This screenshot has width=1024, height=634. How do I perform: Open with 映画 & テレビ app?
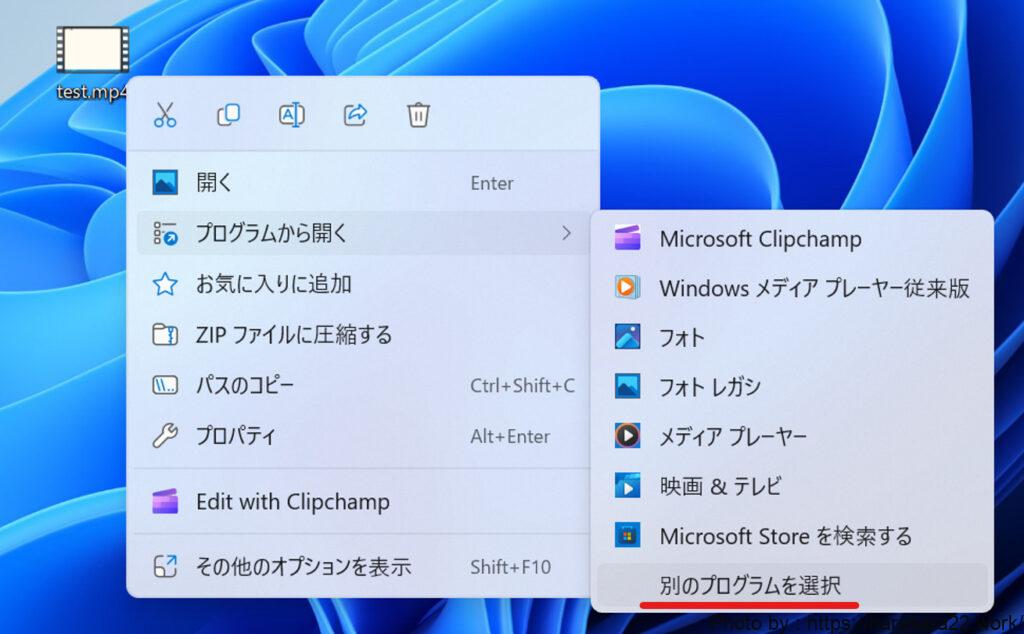tap(720, 486)
